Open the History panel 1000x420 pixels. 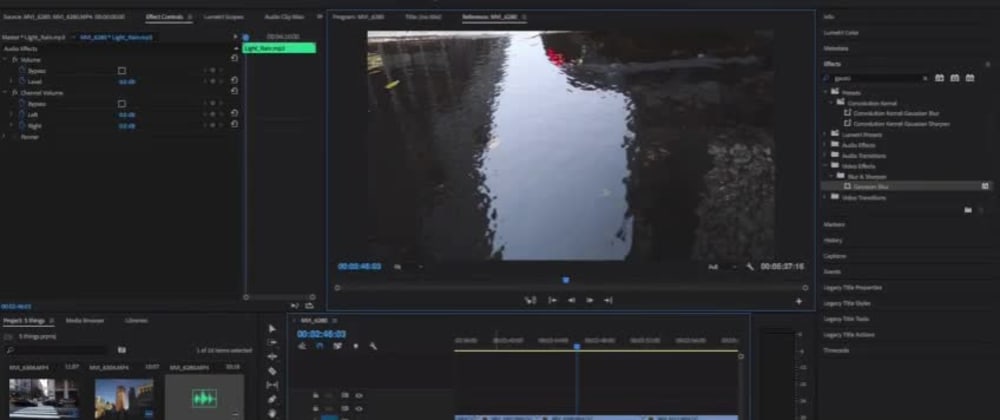click(833, 240)
